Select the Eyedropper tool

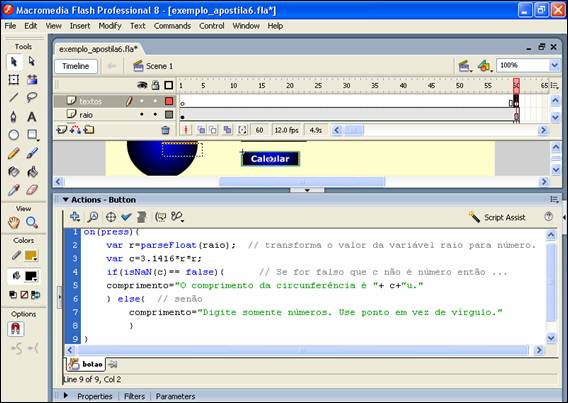(x=14, y=189)
